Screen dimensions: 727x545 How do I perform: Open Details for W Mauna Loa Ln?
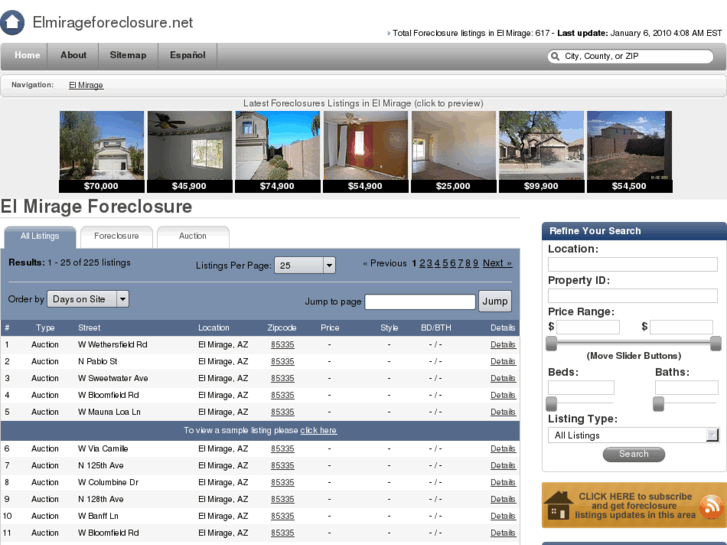click(x=503, y=412)
